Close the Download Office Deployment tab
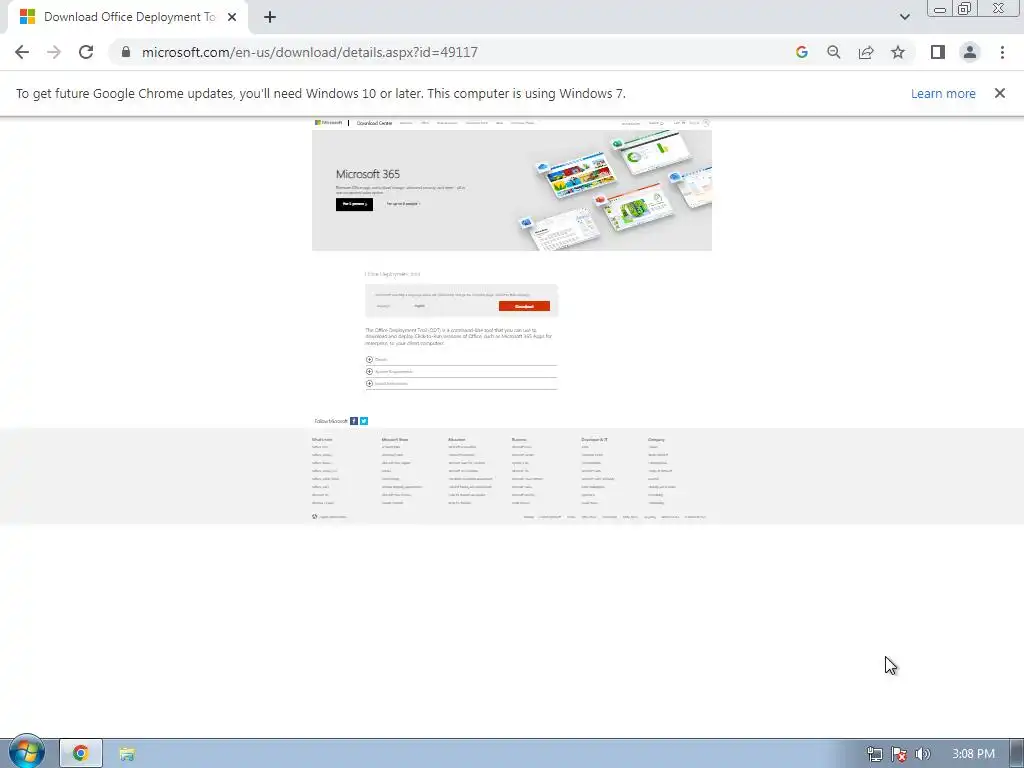Image resolution: width=1024 pixels, height=768 pixels. pos(232,17)
